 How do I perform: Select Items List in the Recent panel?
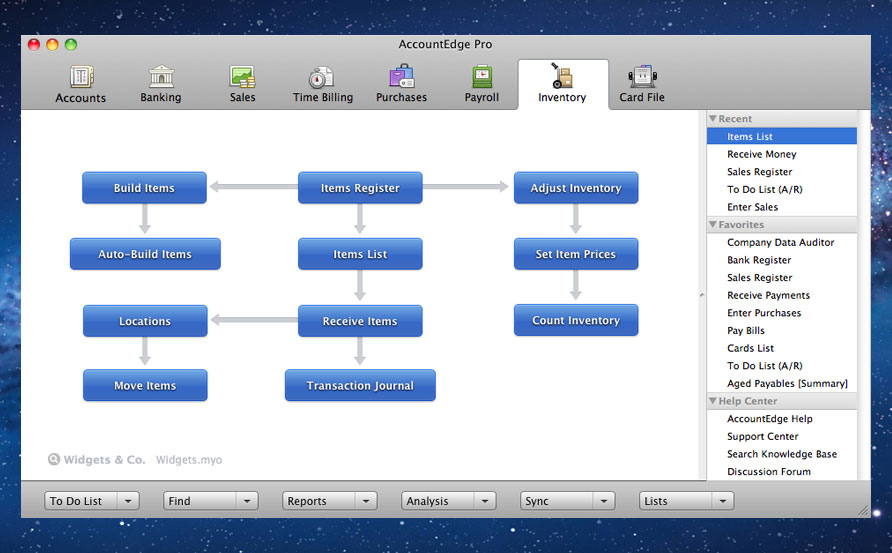(782, 136)
